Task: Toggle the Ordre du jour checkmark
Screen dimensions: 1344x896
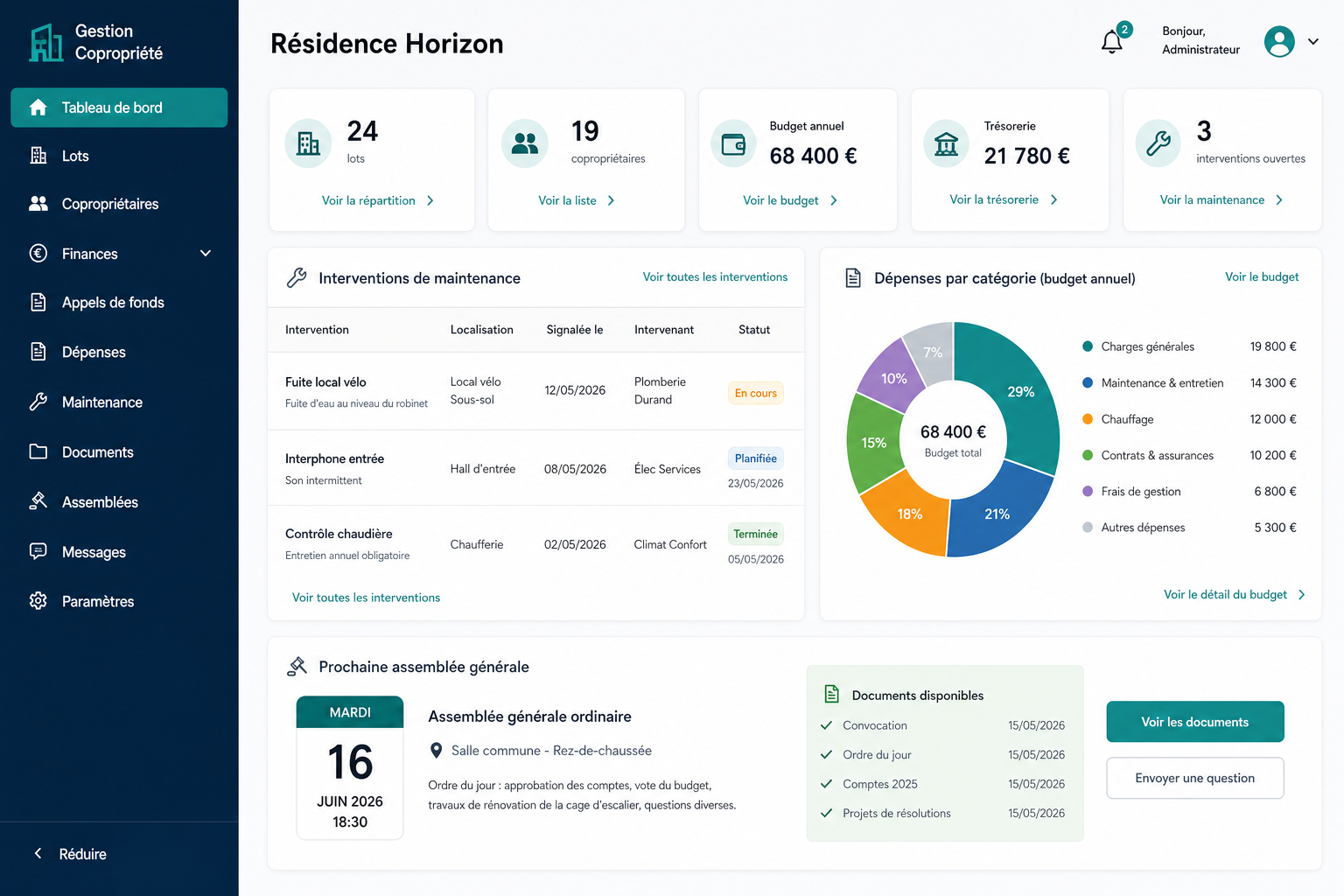Action: [x=826, y=754]
